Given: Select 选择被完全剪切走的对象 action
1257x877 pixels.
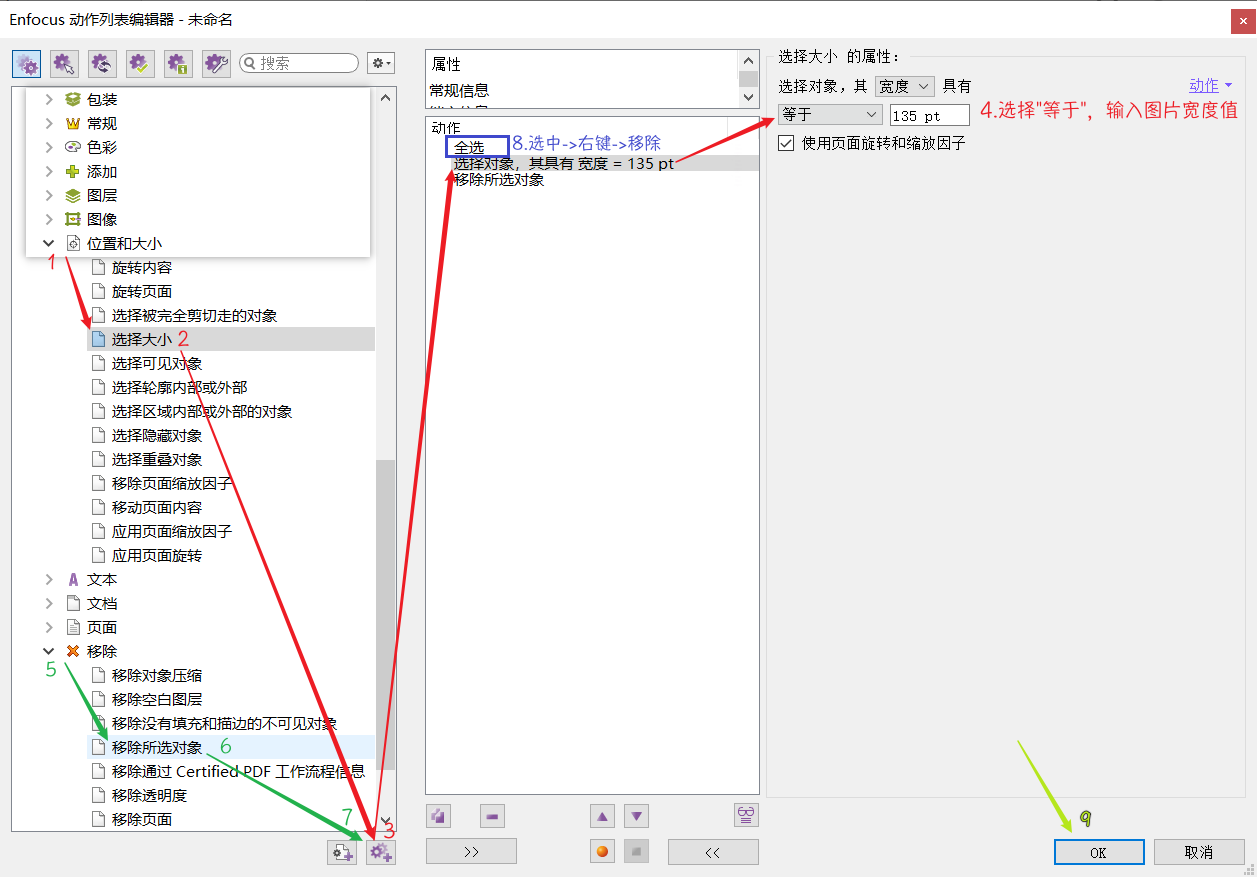Looking at the screenshot, I should pyautogui.click(x=194, y=315).
